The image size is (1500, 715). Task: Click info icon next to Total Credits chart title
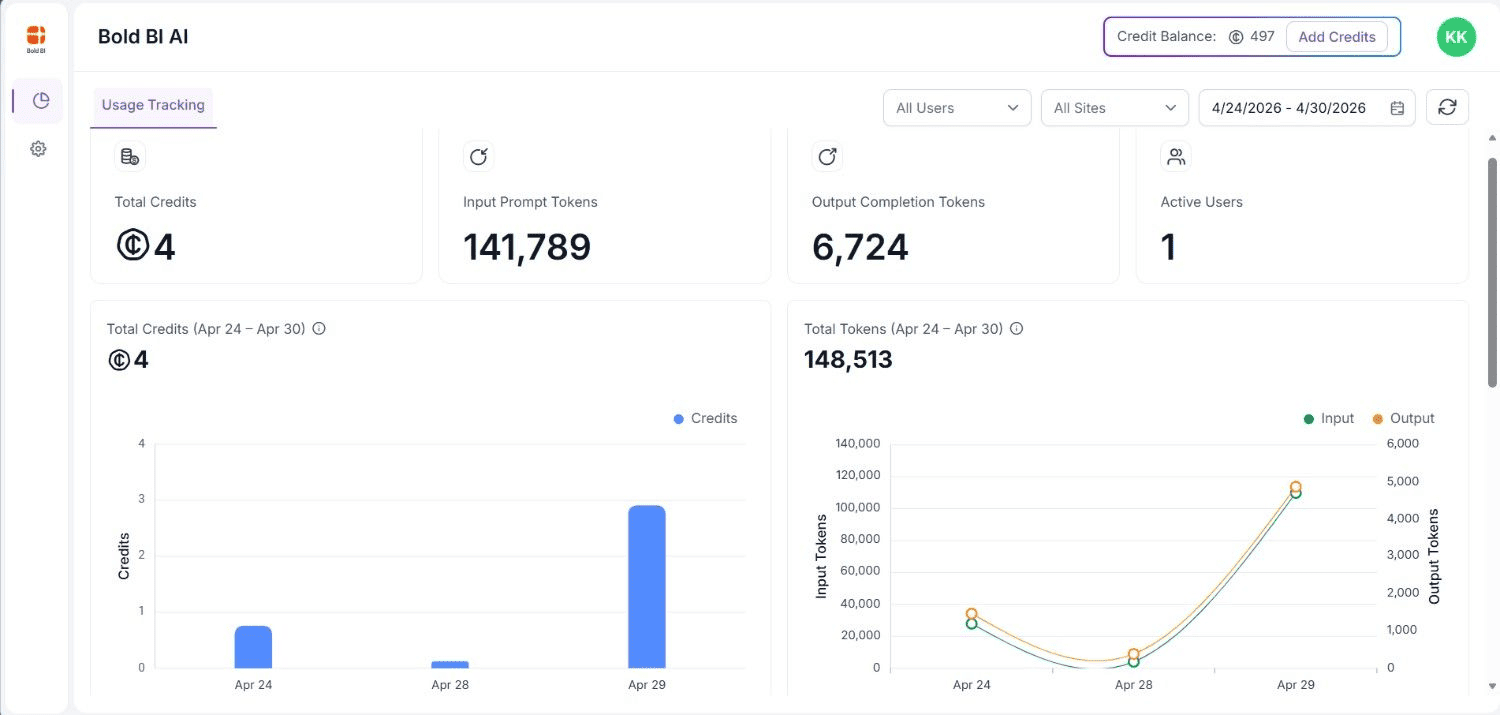319,328
